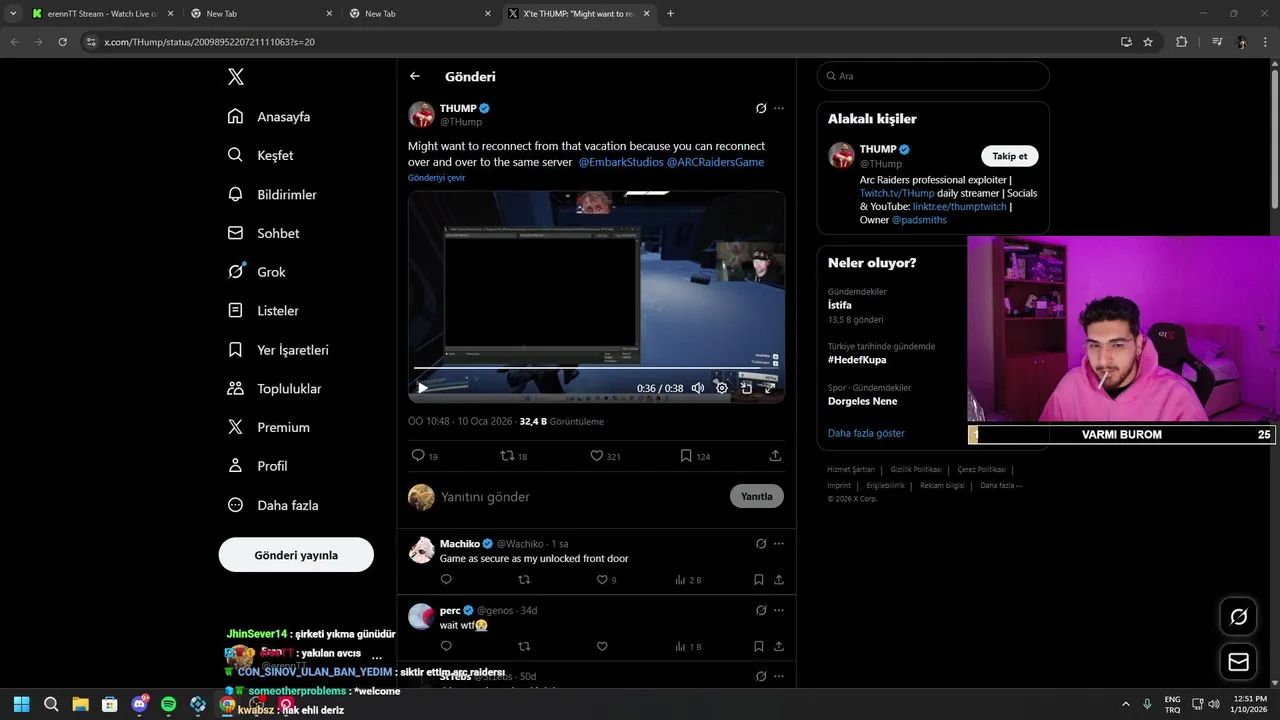Go to Profil in the sidebar

pyautogui.click(x=257, y=466)
